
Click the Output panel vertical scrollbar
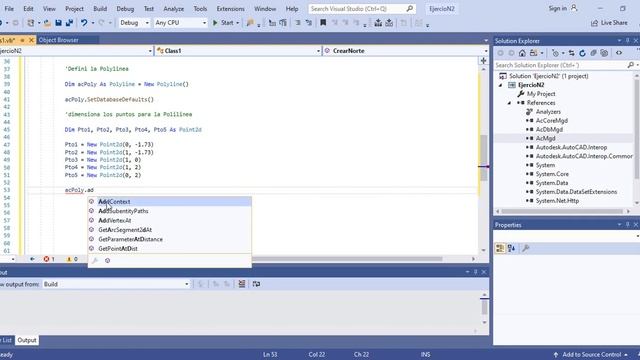pyautogui.click(x=484, y=307)
